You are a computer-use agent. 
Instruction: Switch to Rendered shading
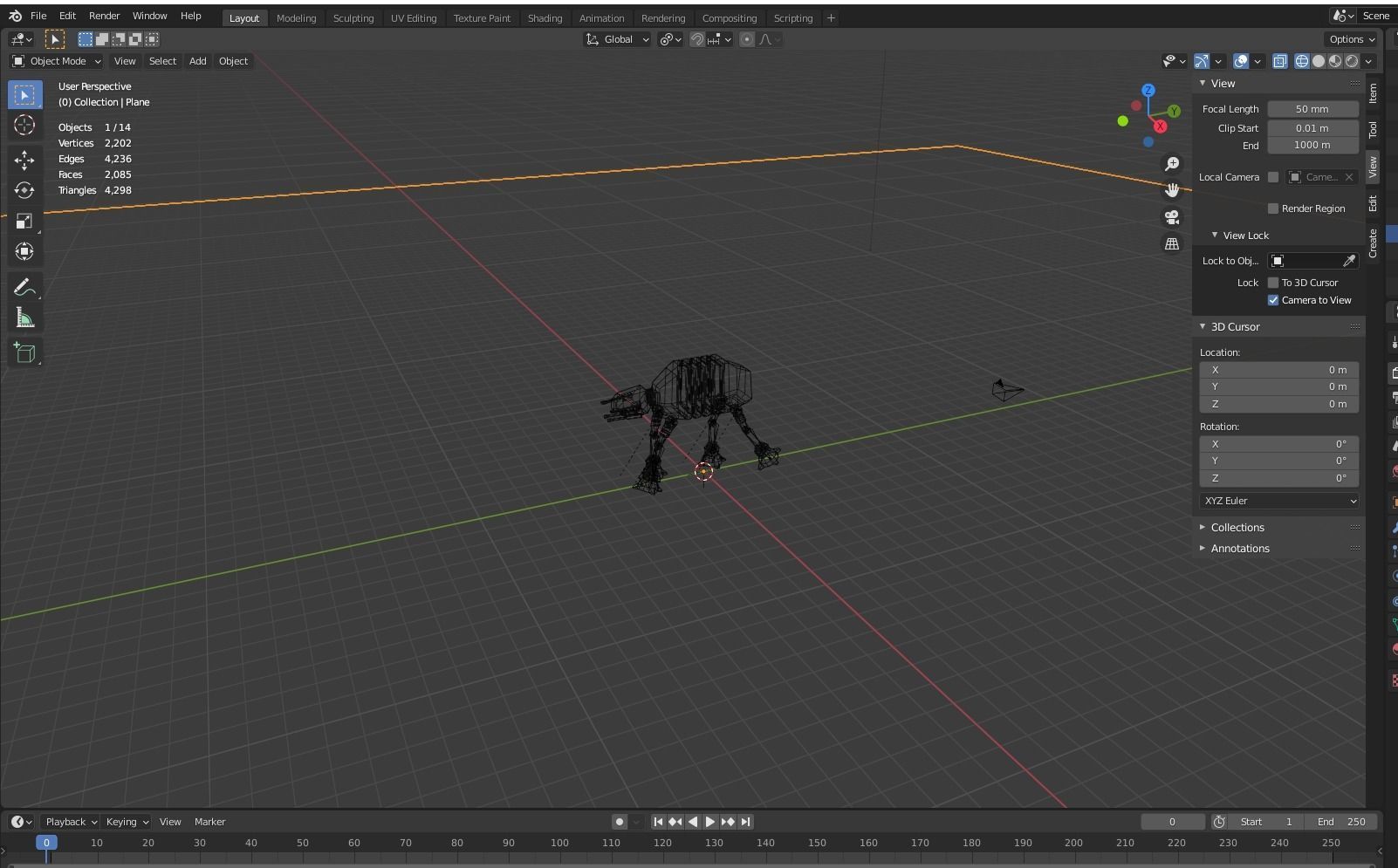(1352, 61)
